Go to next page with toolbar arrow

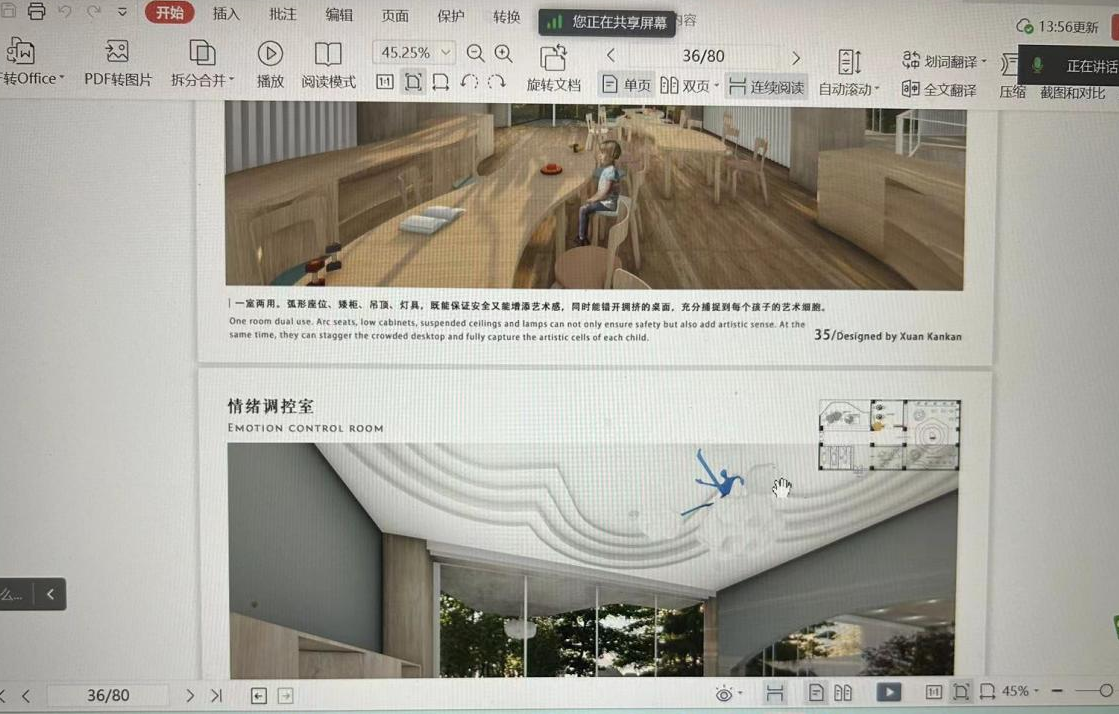796,57
